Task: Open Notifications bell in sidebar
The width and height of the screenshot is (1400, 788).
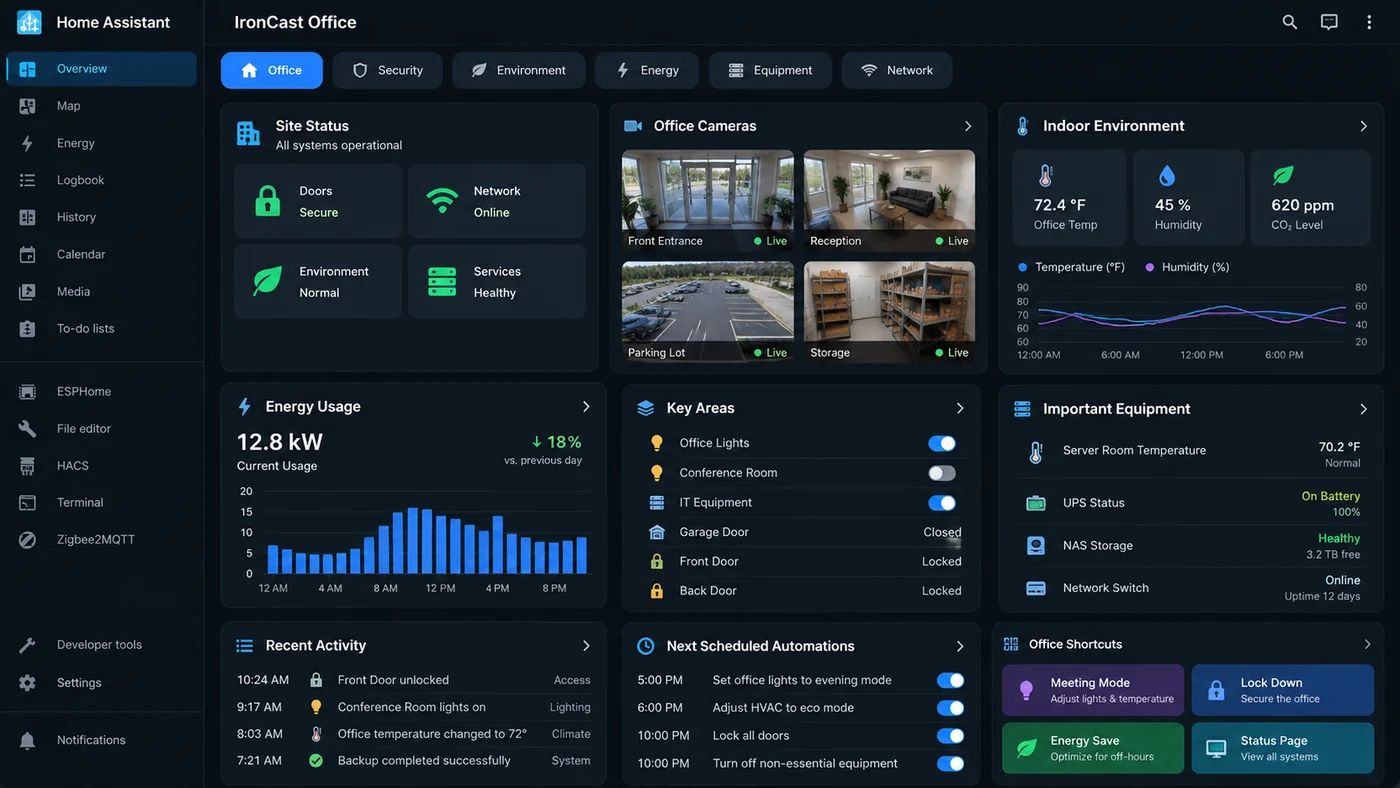Action: click(101, 740)
